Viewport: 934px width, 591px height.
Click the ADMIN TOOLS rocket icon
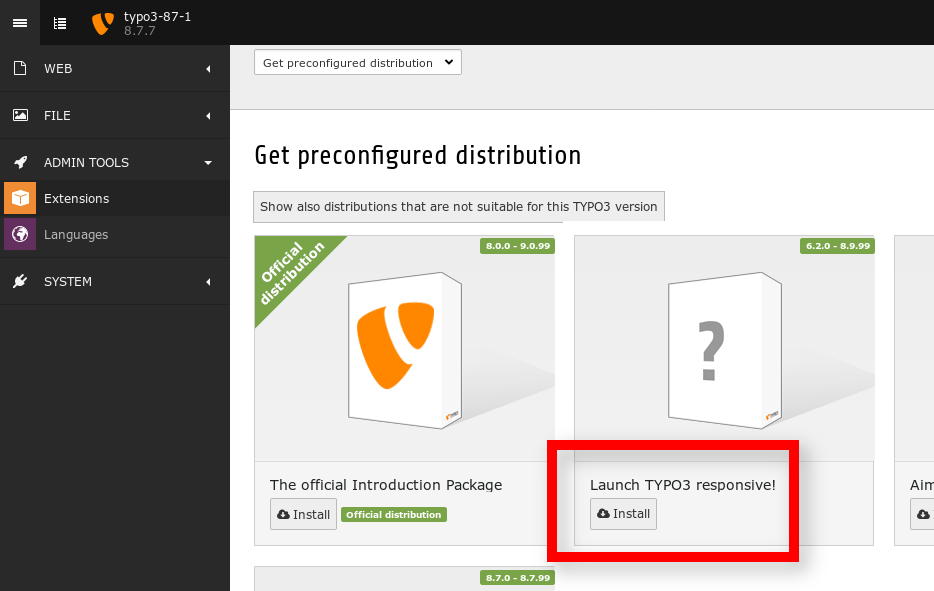tap(20, 162)
